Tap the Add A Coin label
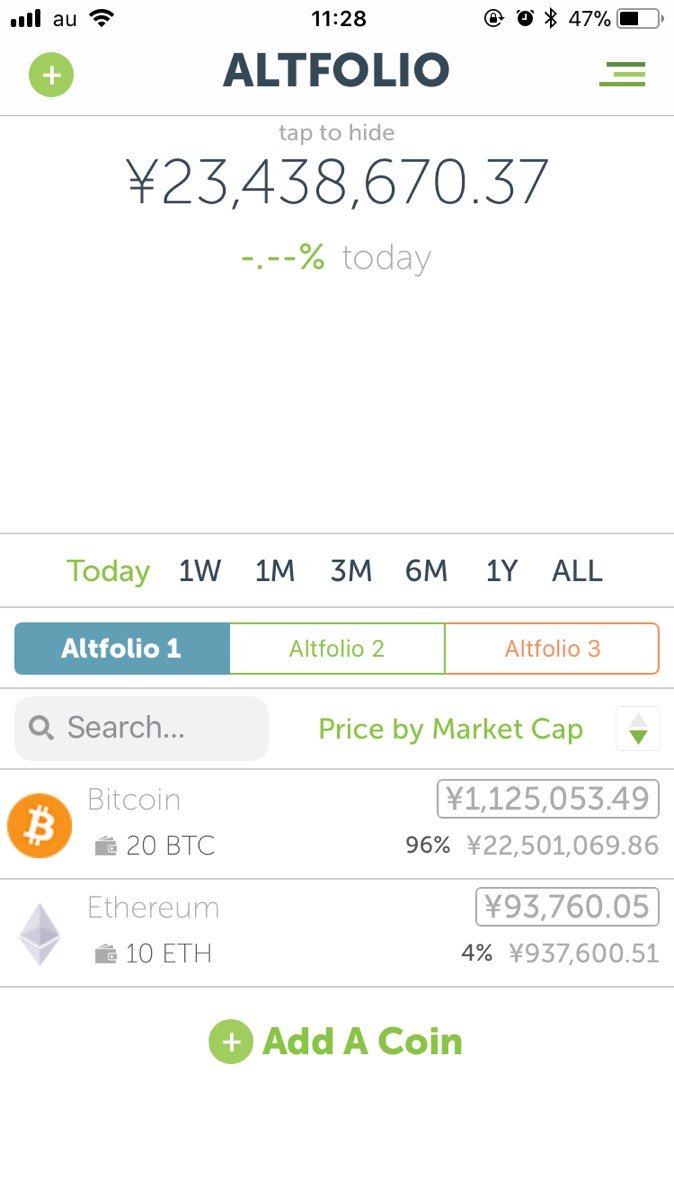This screenshot has height=1200, width=674. point(362,1042)
